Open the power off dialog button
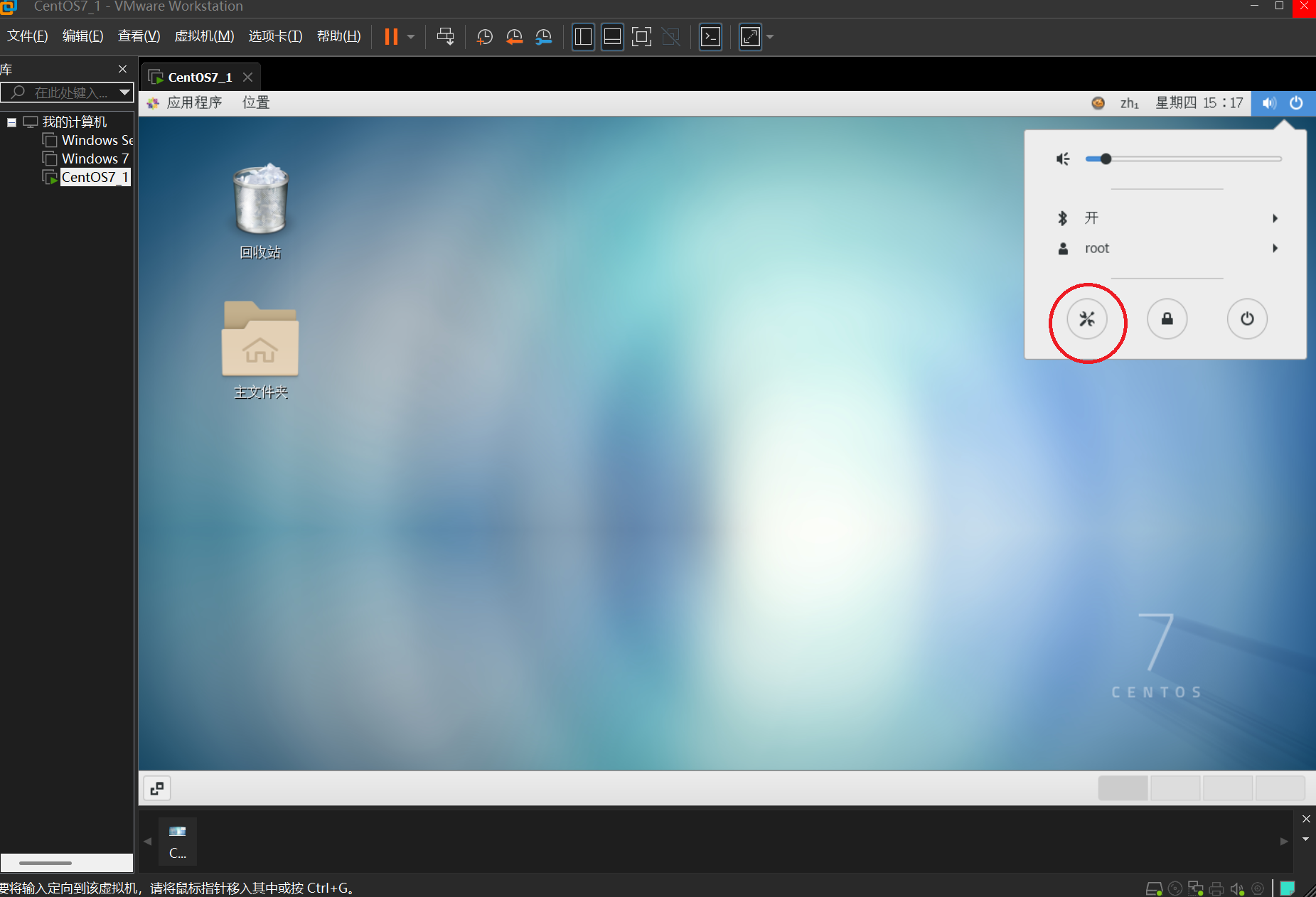This screenshot has width=1316, height=897. coord(1247,319)
